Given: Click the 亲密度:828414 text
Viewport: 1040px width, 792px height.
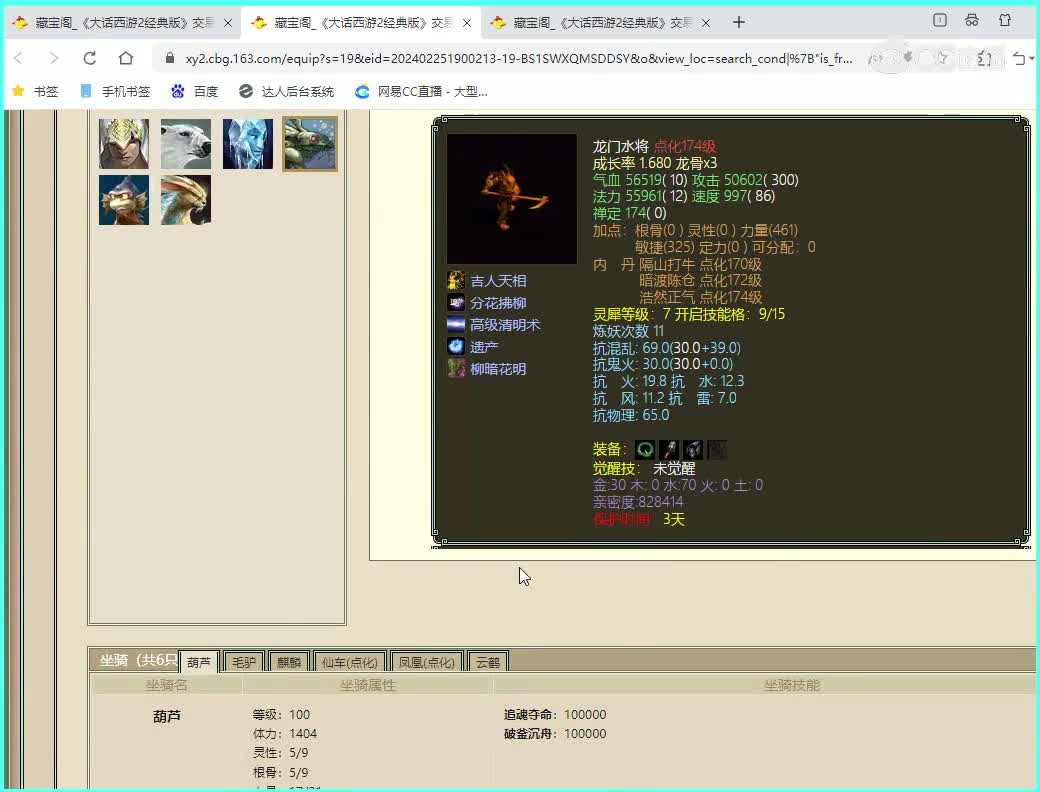Looking at the screenshot, I should point(638,502).
